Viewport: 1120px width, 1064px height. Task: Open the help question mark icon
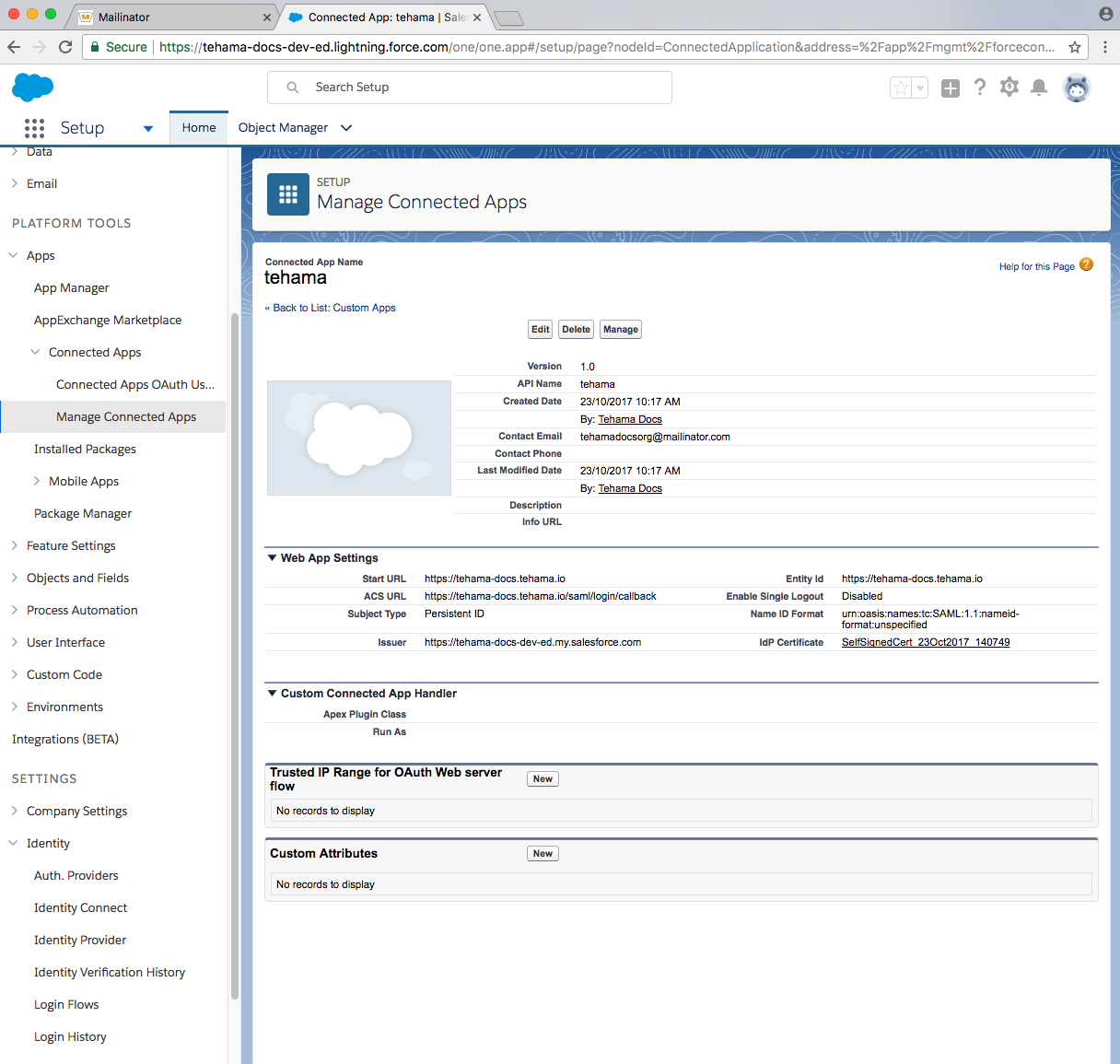coord(980,87)
